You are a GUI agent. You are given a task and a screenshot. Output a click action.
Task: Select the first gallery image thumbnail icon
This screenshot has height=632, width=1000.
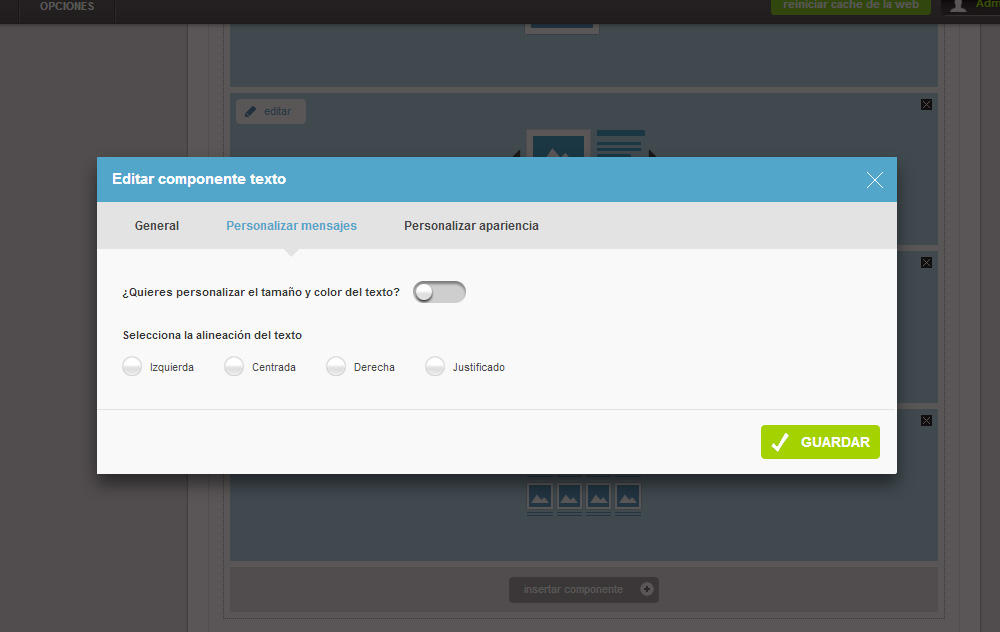[540, 496]
